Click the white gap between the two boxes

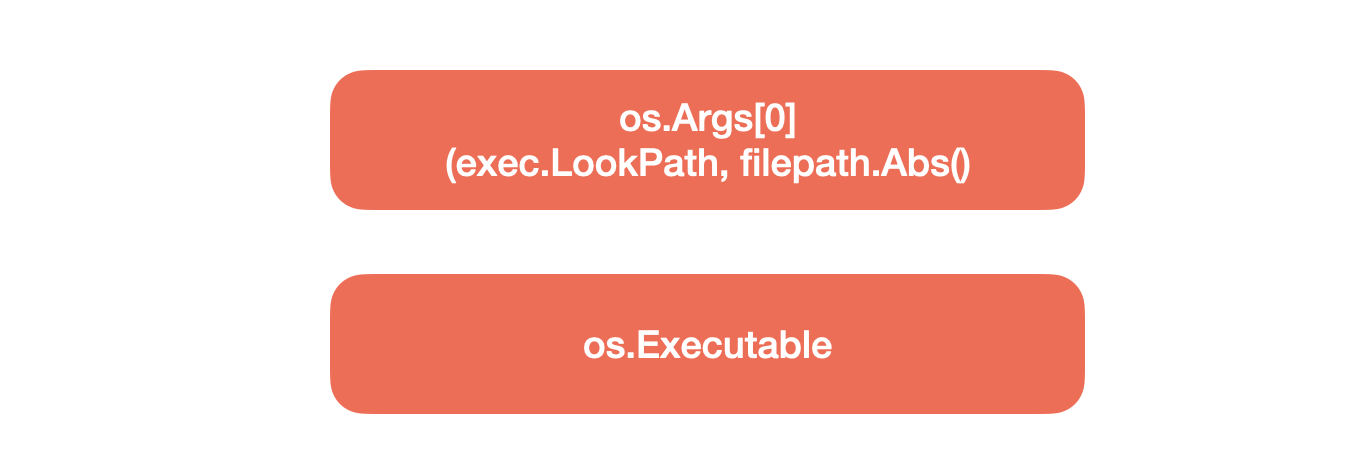tap(707, 242)
